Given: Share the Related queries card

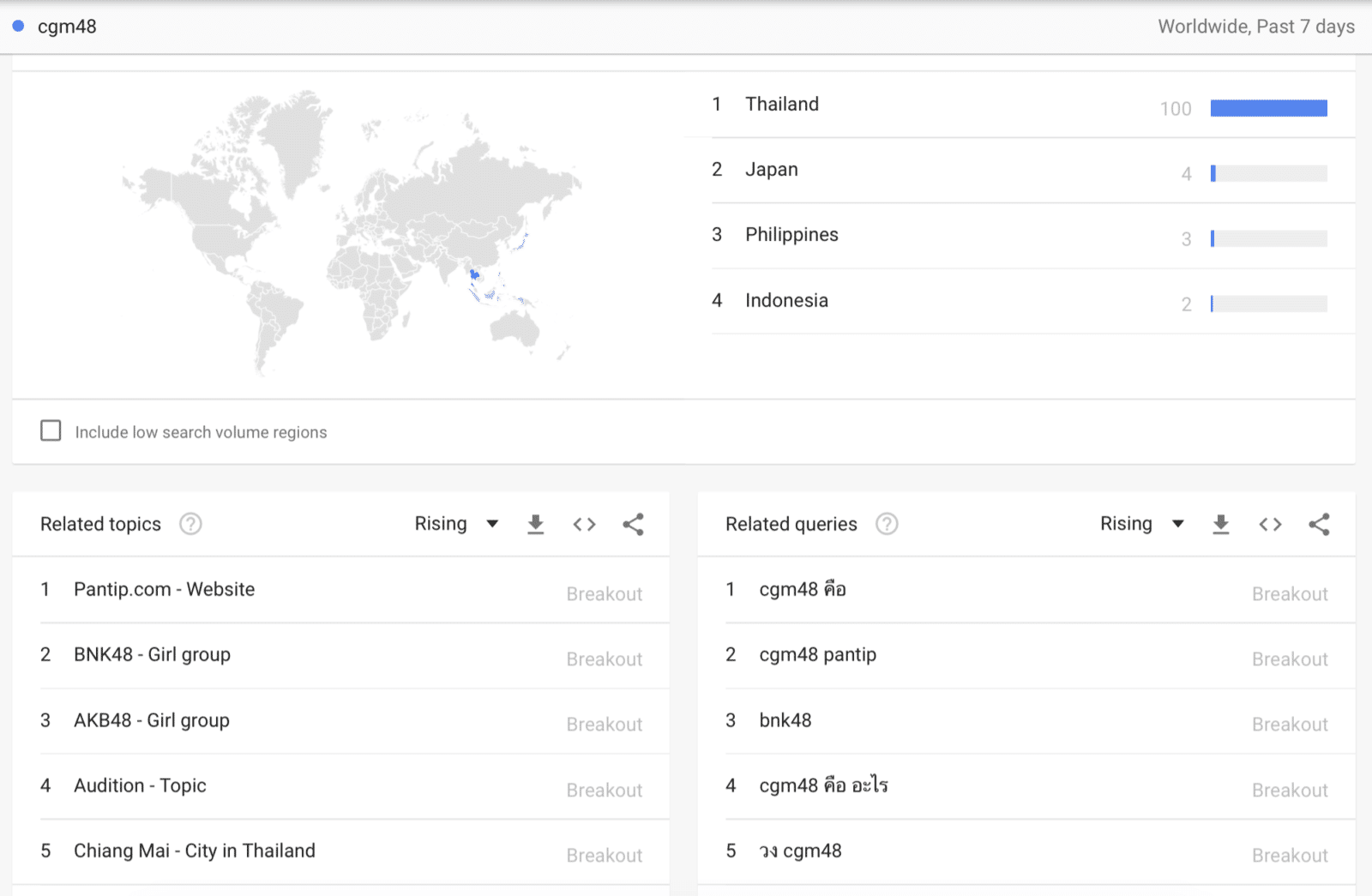Looking at the screenshot, I should click(1319, 525).
